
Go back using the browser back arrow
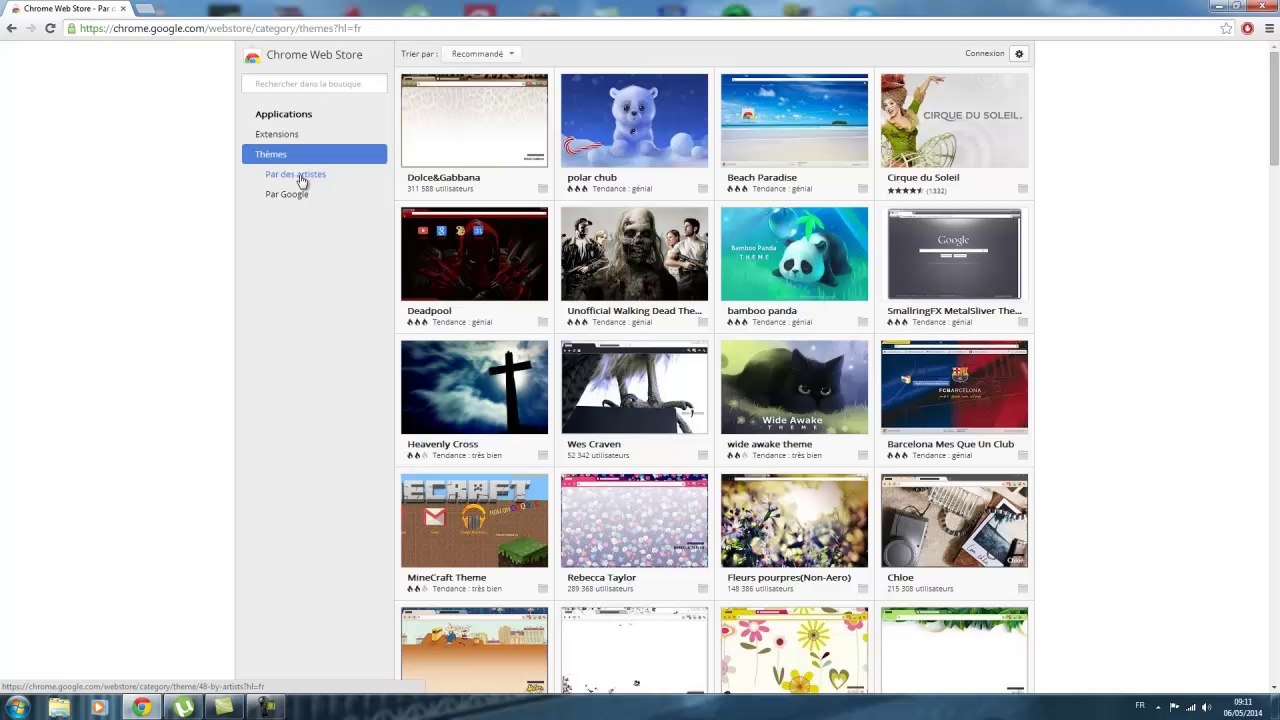tap(12, 28)
